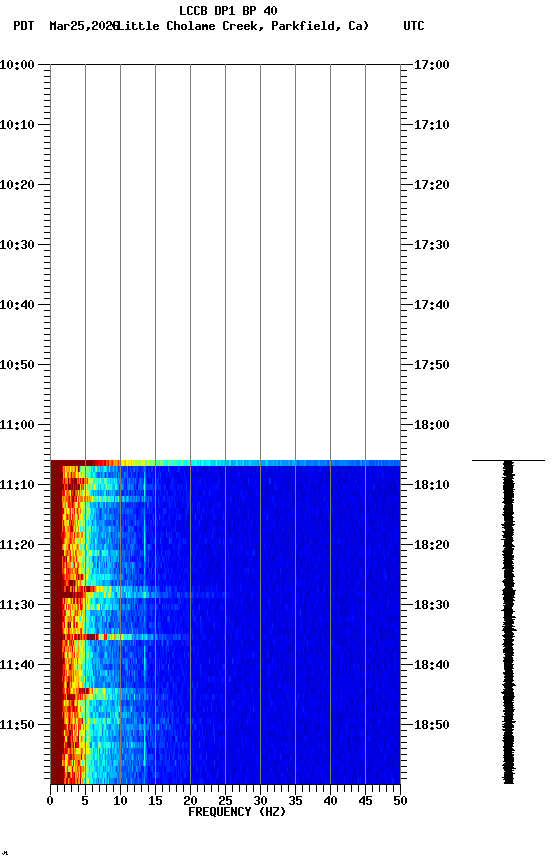Viewport: 552px width, 864px height.
Task: Click the 10:40 PDT time label
Action: (x=17, y=305)
